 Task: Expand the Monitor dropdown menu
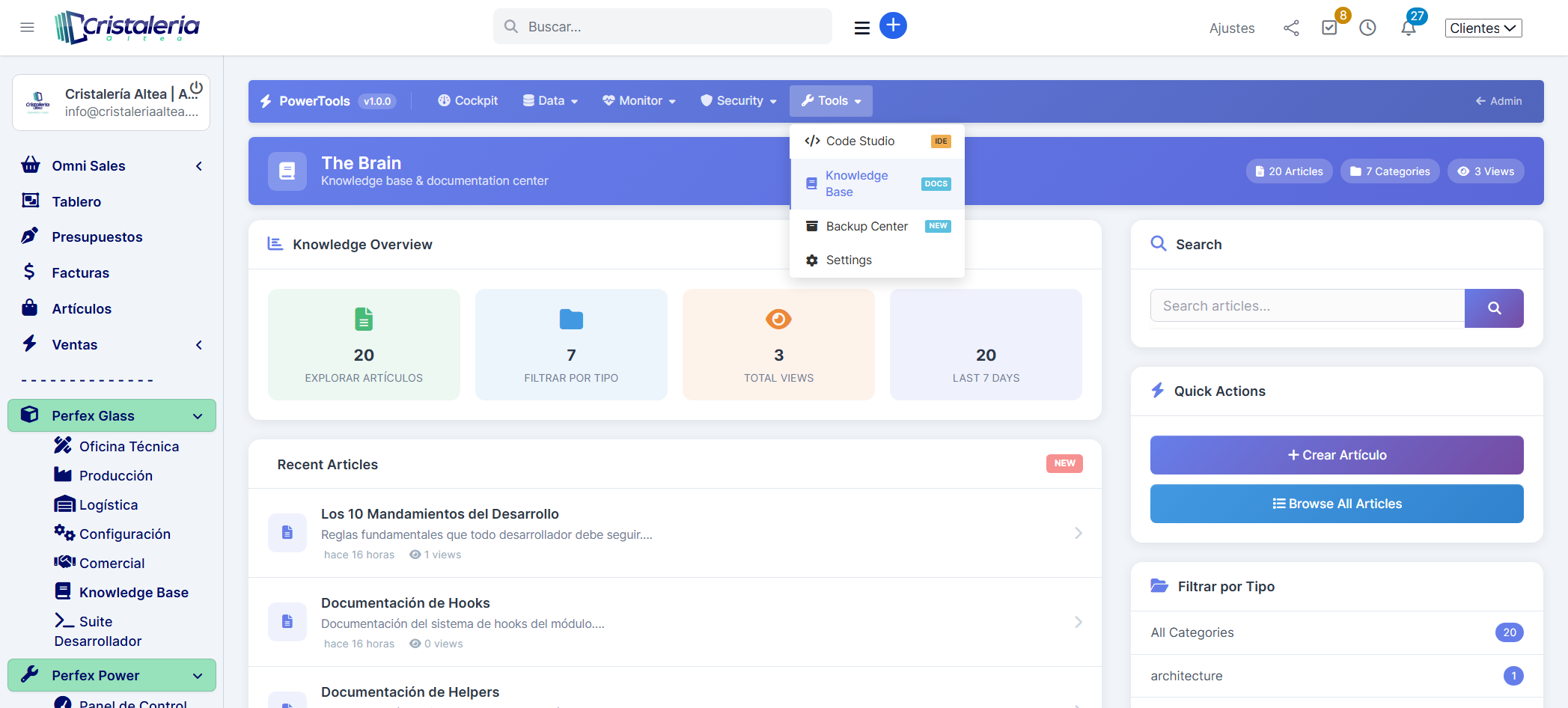tap(638, 100)
